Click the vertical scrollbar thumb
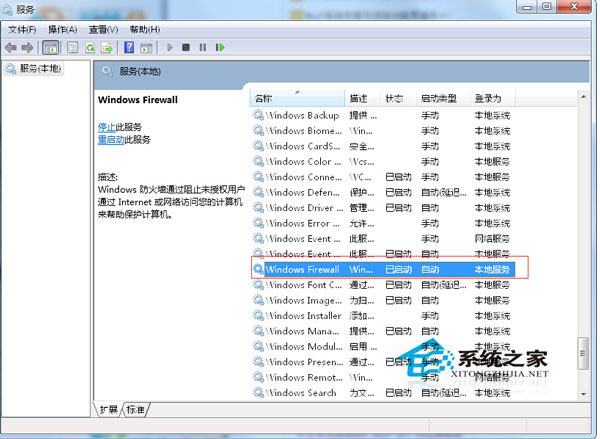The image size is (600, 439). click(583, 353)
